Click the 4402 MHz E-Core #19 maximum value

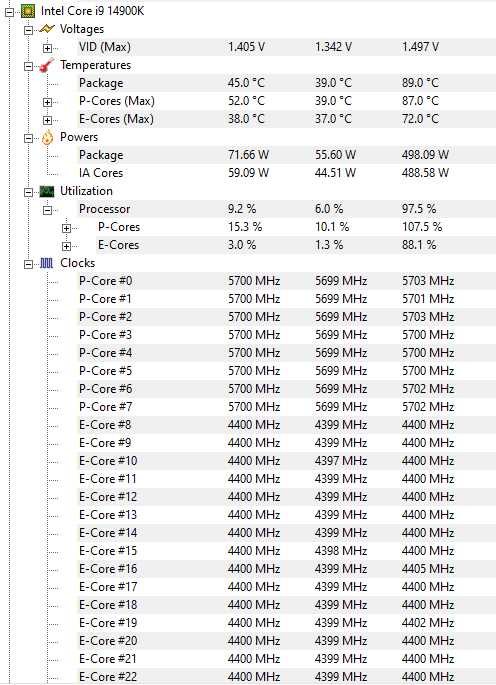[x=428, y=623]
